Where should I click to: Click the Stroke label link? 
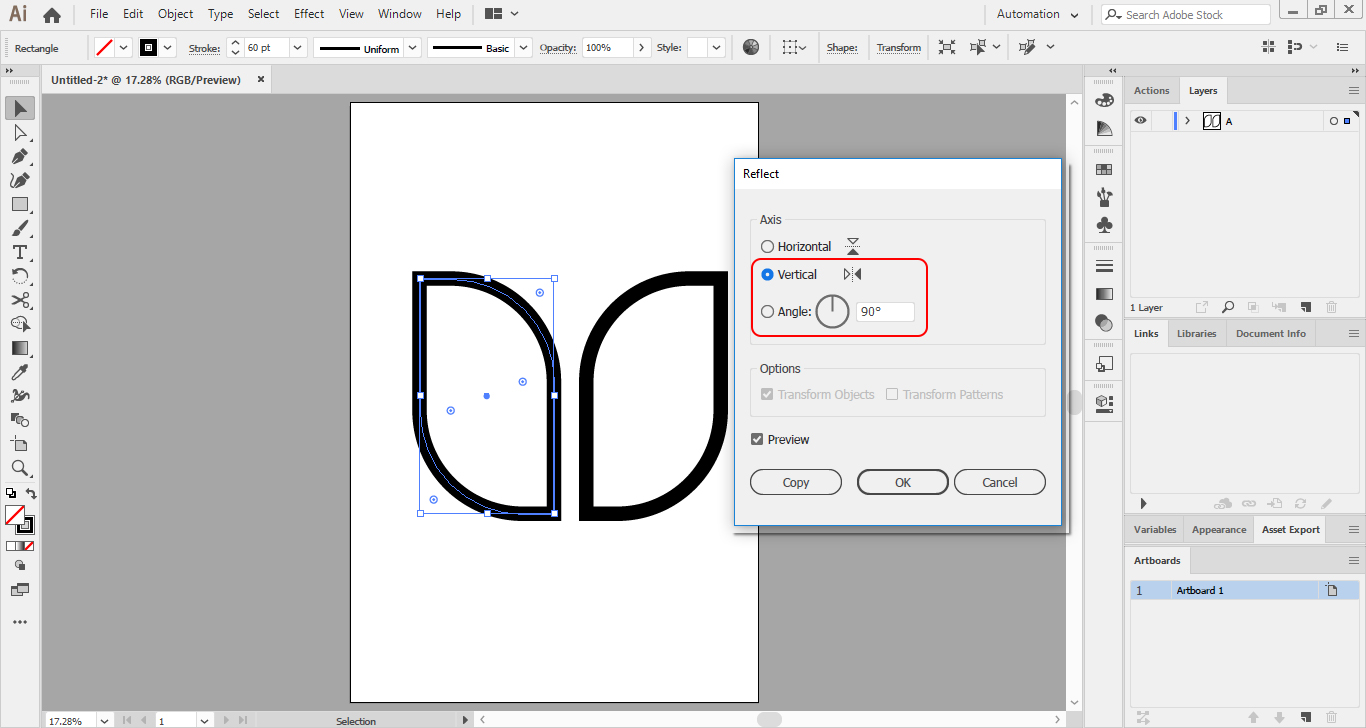[204, 48]
